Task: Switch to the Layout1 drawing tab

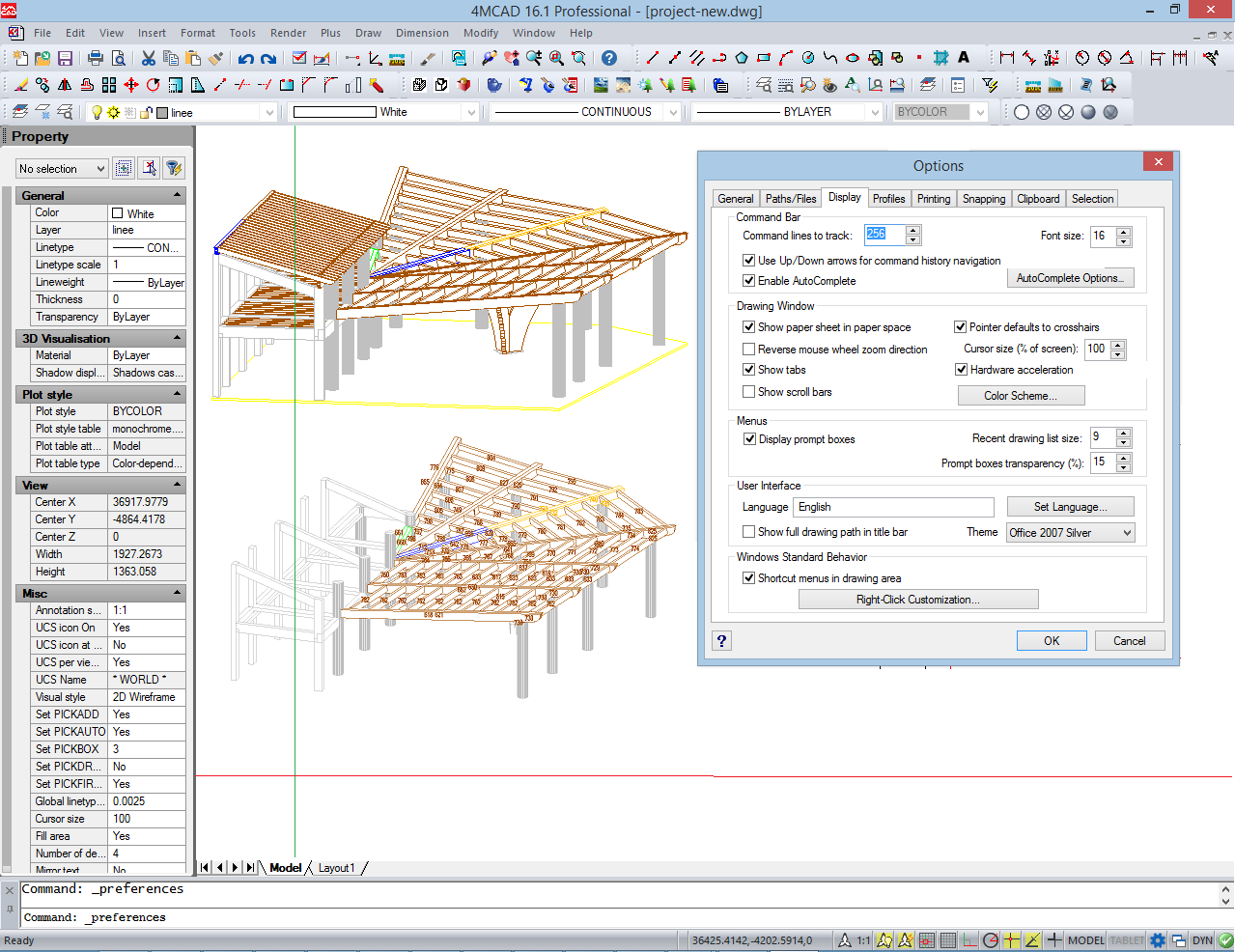Action: pyautogui.click(x=337, y=868)
